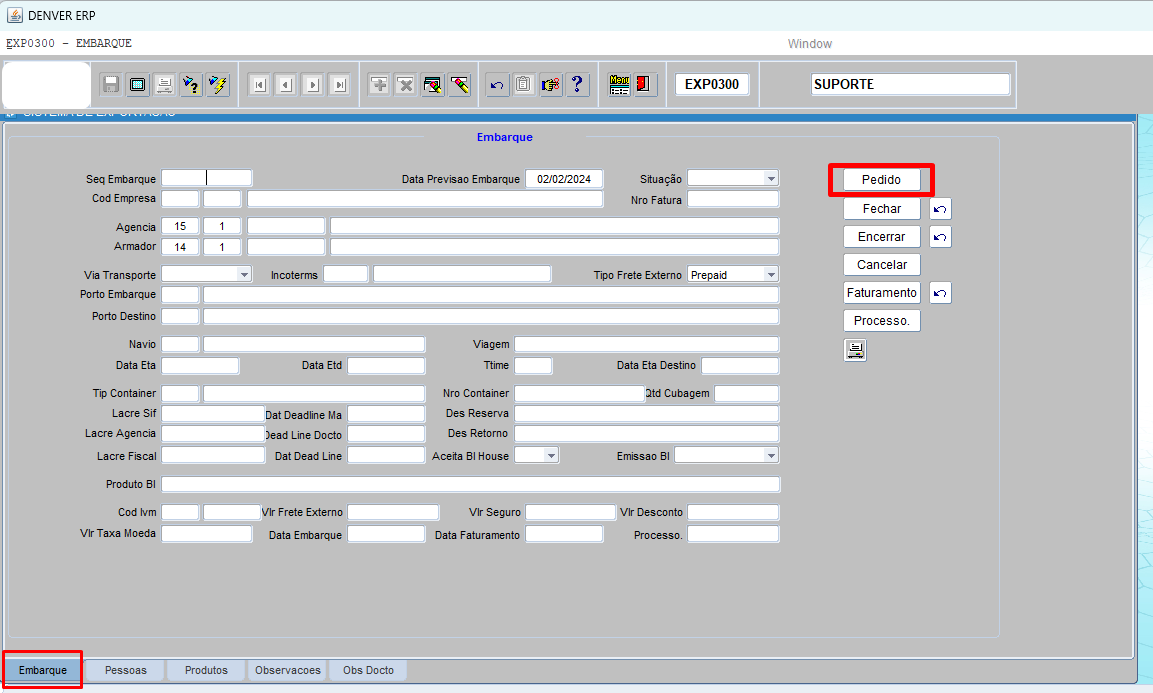Click the Nro Container input field

(x=579, y=393)
